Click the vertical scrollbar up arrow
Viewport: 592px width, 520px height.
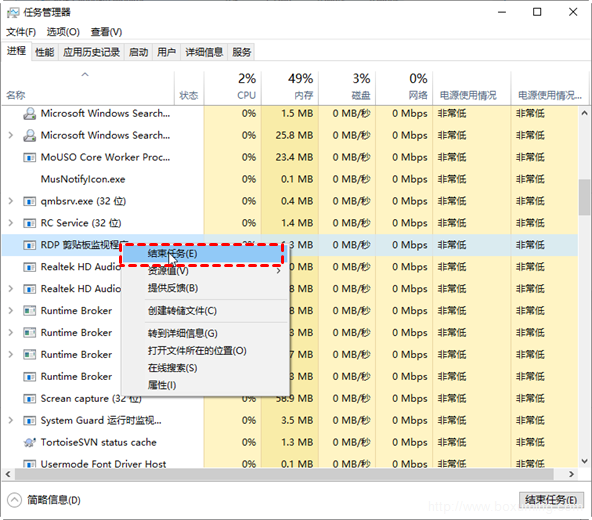pyautogui.click(x=584, y=113)
